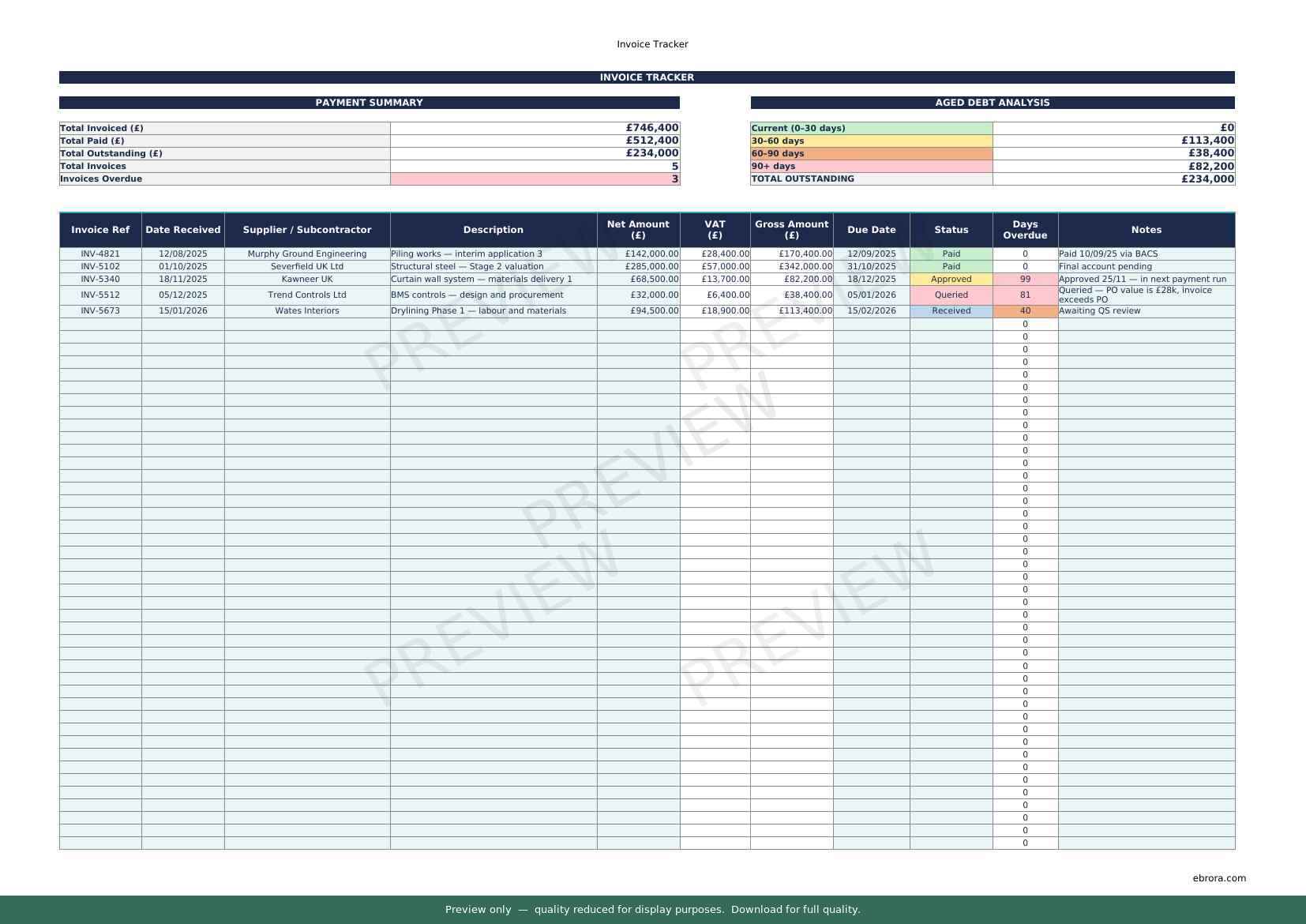This screenshot has width=1306, height=924.
Task: Click the ebrora.com link
Action: 1218,877
